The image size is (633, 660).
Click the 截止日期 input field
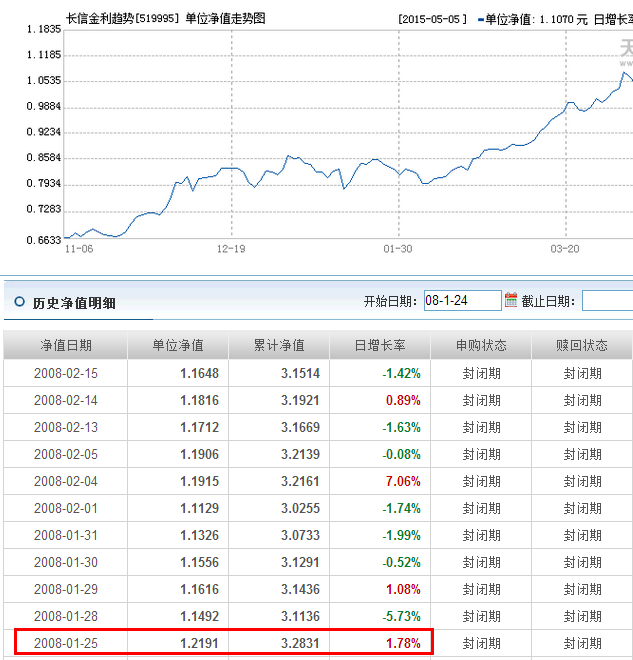(x=606, y=300)
